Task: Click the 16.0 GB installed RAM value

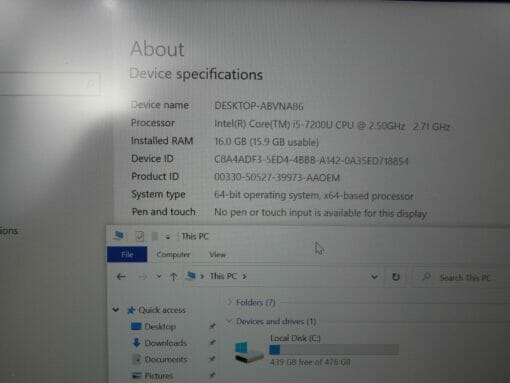Action: tap(266, 142)
